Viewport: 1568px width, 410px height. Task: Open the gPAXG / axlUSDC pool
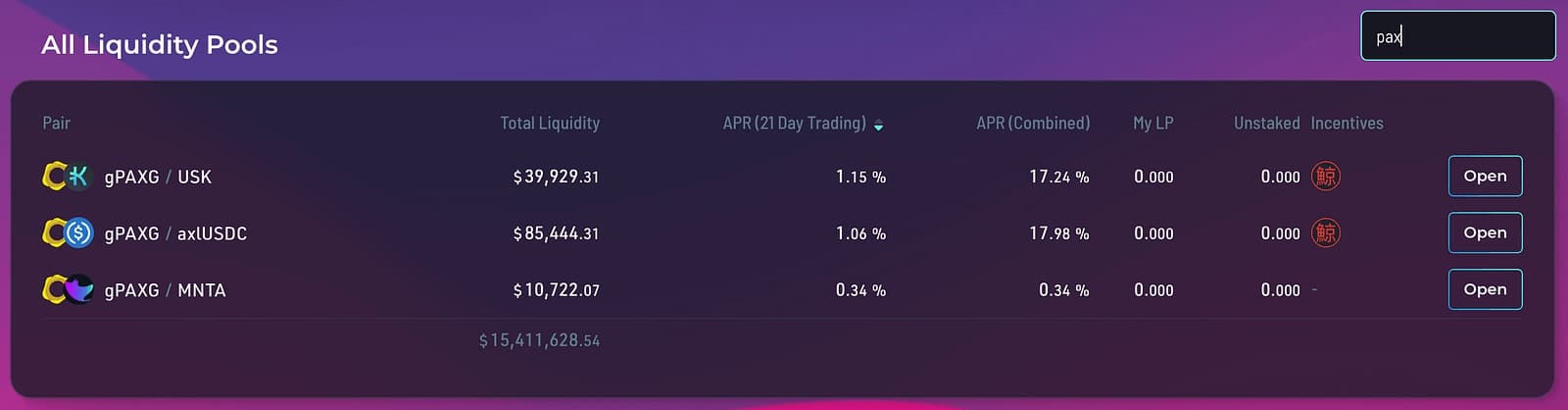pyautogui.click(x=1485, y=233)
